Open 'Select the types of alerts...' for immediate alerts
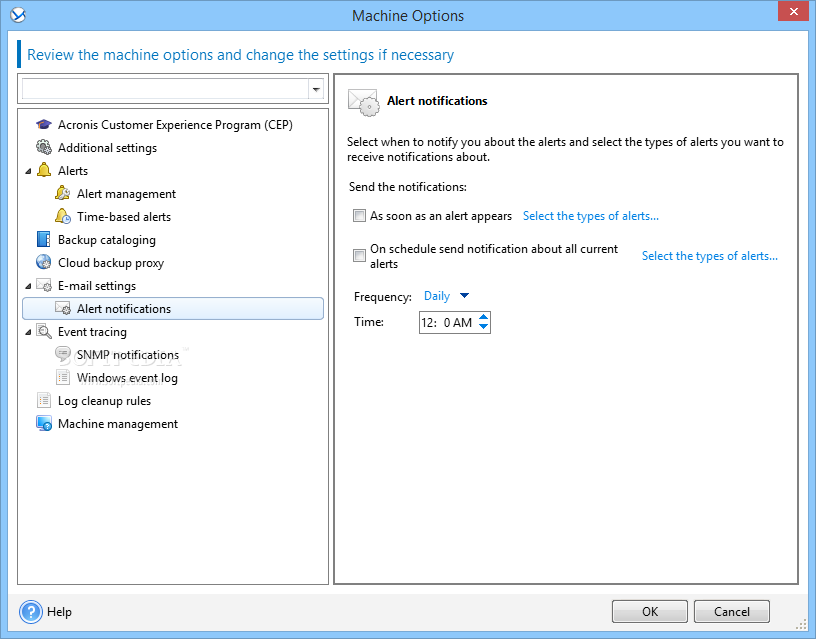The image size is (816, 639). click(591, 216)
